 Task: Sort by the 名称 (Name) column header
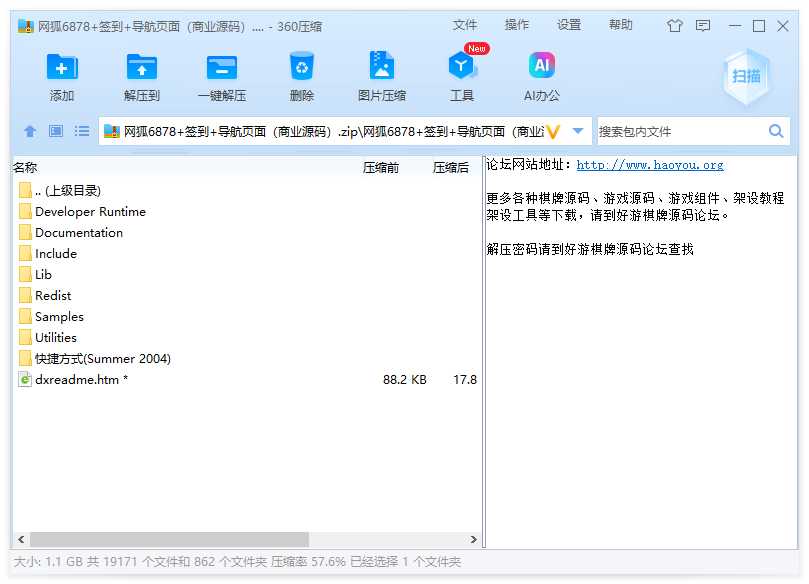25,168
